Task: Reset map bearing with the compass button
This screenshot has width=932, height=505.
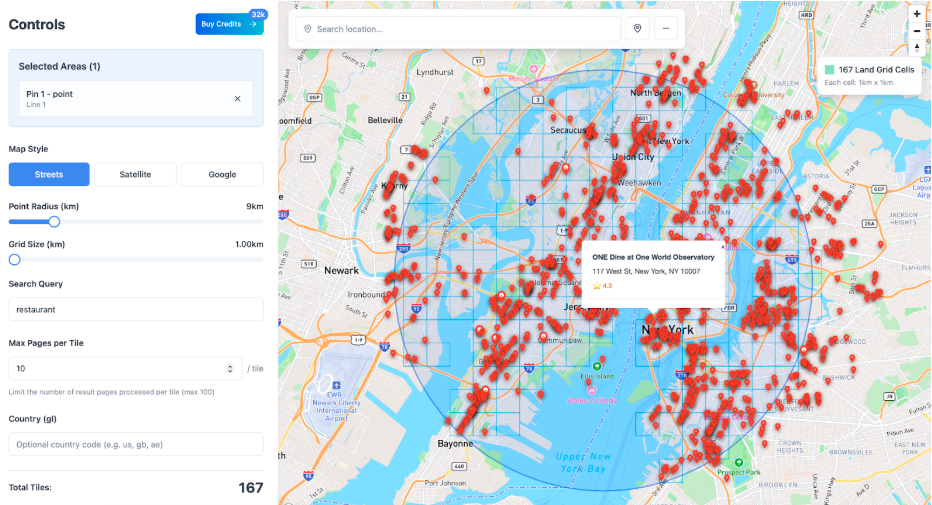Action: click(917, 48)
